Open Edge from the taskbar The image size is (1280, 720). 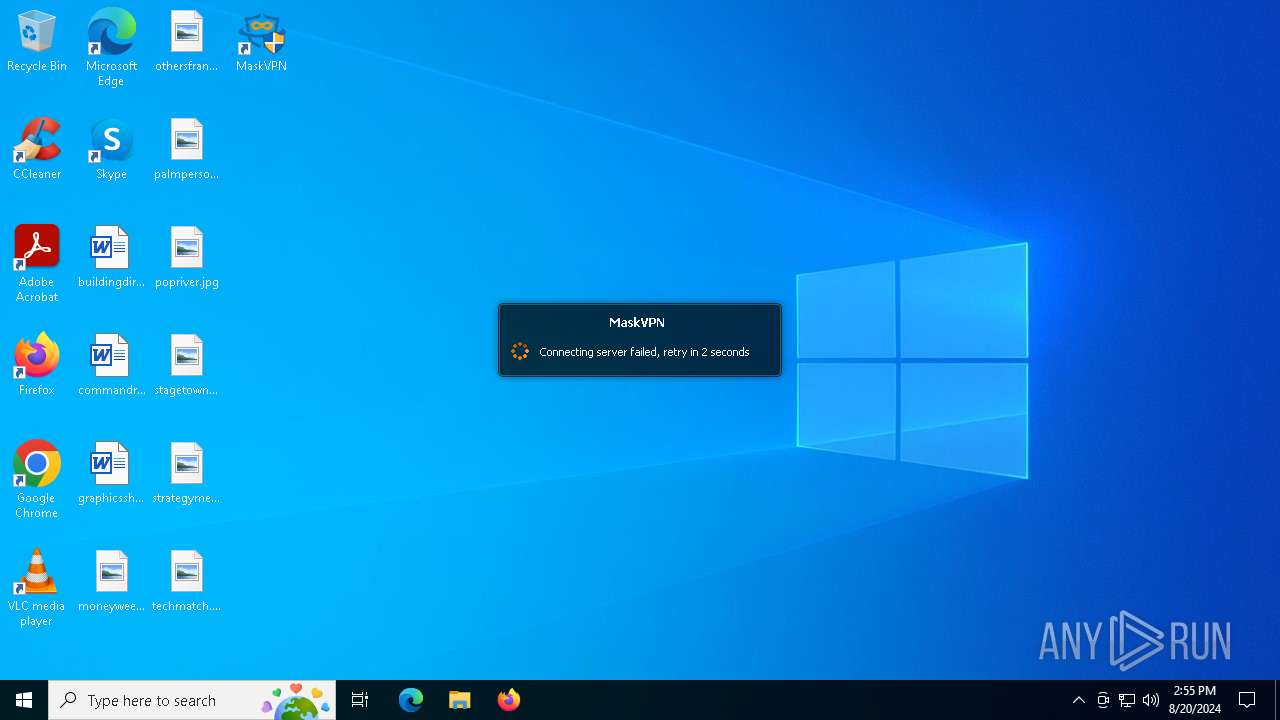[x=411, y=700]
